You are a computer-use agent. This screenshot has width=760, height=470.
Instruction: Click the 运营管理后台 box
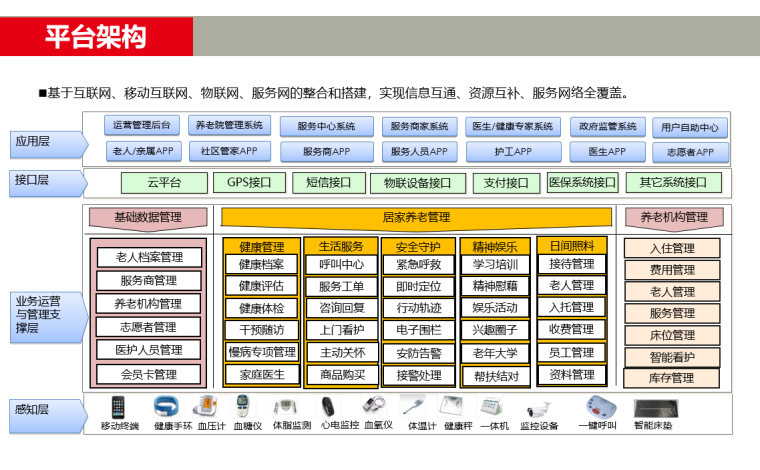pyautogui.click(x=141, y=126)
